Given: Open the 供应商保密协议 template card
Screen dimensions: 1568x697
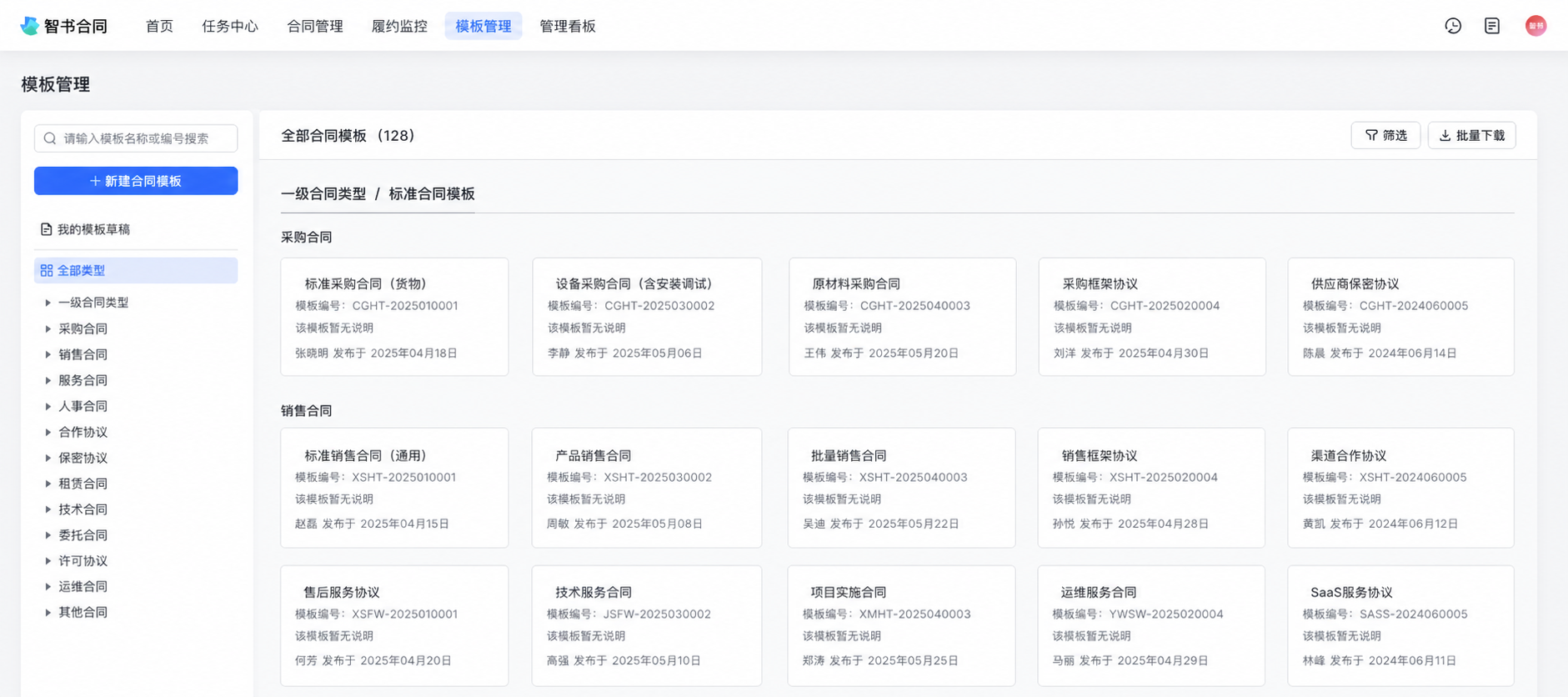Looking at the screenshot, I should pos(1401,317).
